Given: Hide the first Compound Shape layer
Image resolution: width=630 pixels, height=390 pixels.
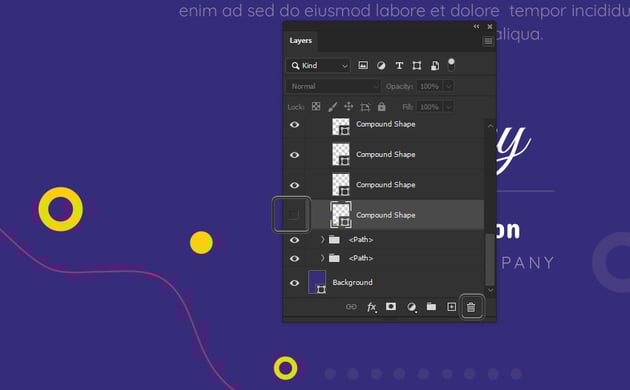Looking at the screenshot, I should (295, 125).
